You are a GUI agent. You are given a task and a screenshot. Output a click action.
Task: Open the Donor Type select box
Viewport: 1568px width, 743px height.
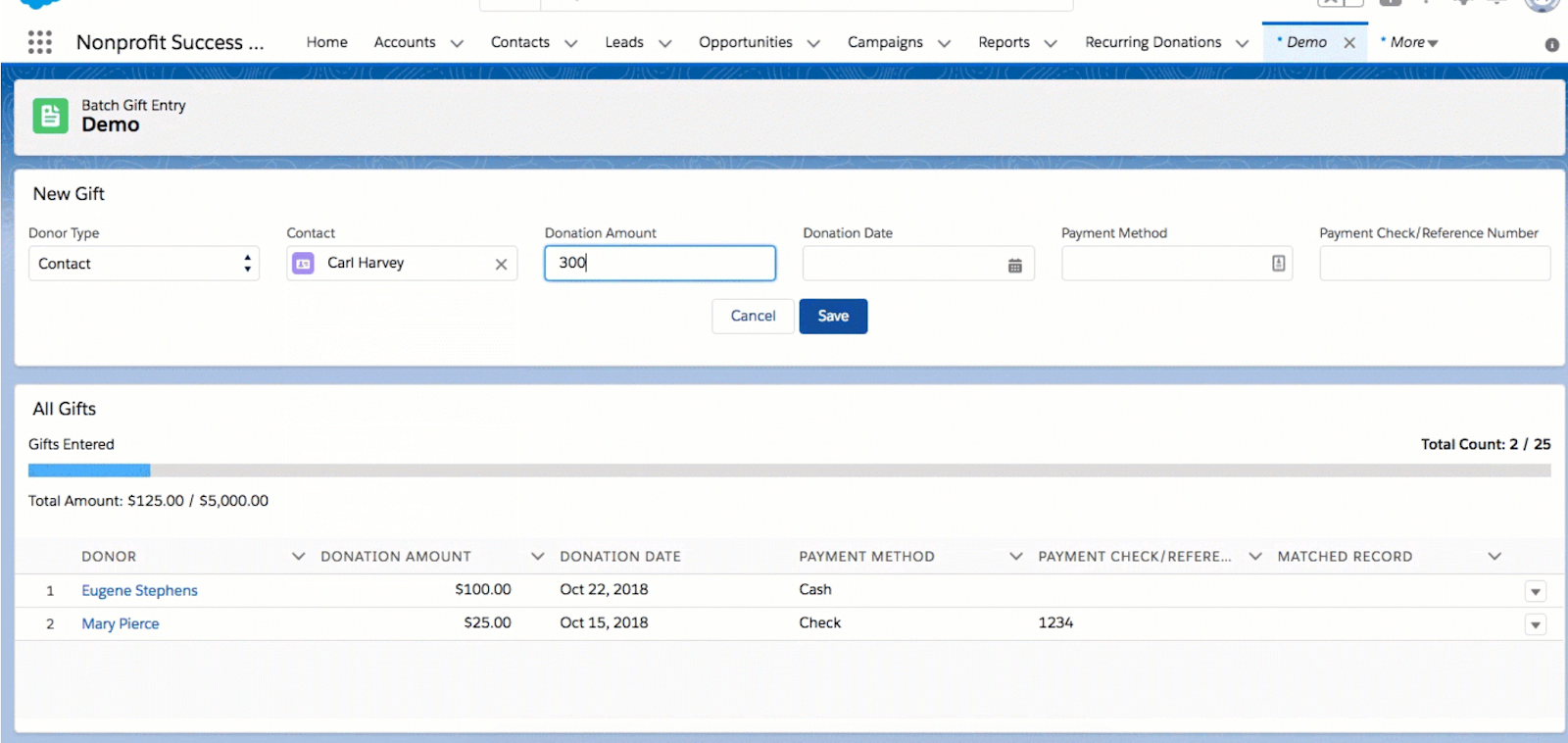pos(144,264)
